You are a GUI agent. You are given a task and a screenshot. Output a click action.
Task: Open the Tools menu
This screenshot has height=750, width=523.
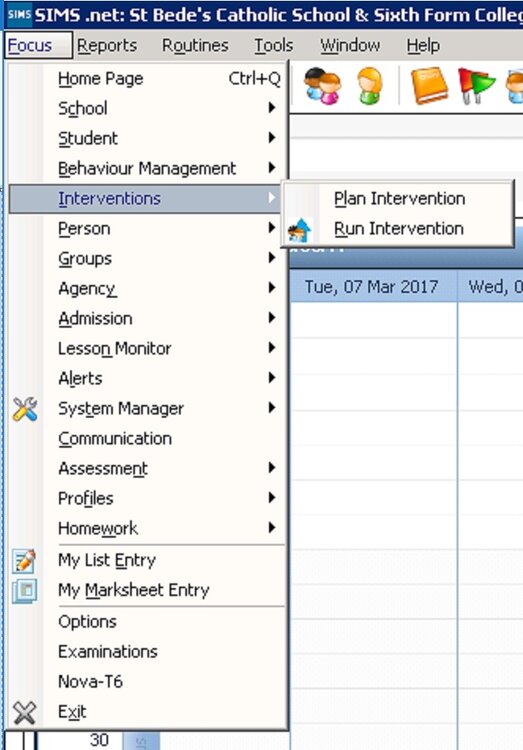point(274,45)
